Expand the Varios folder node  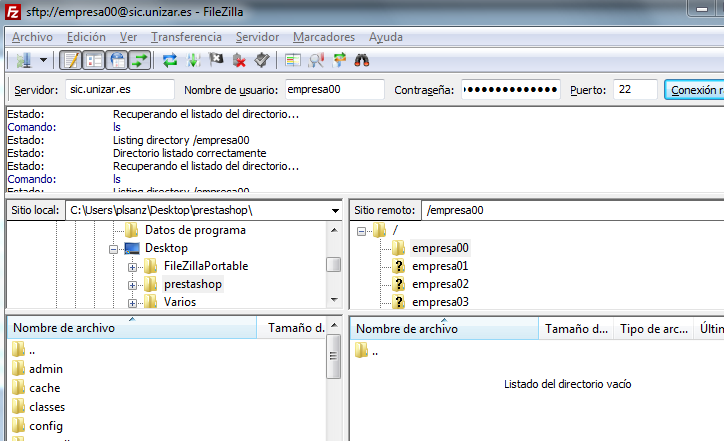132,303
